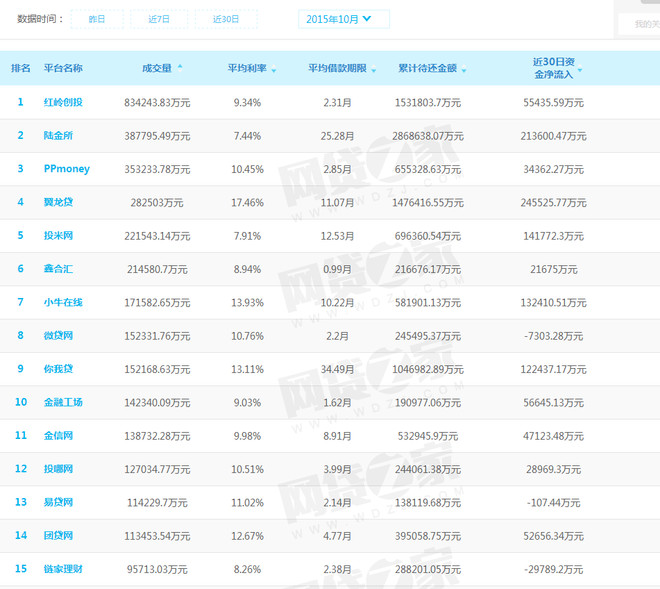
Task: Open the 你我贷 platform link
Action: pyautogui.click(x=59, y=369)
